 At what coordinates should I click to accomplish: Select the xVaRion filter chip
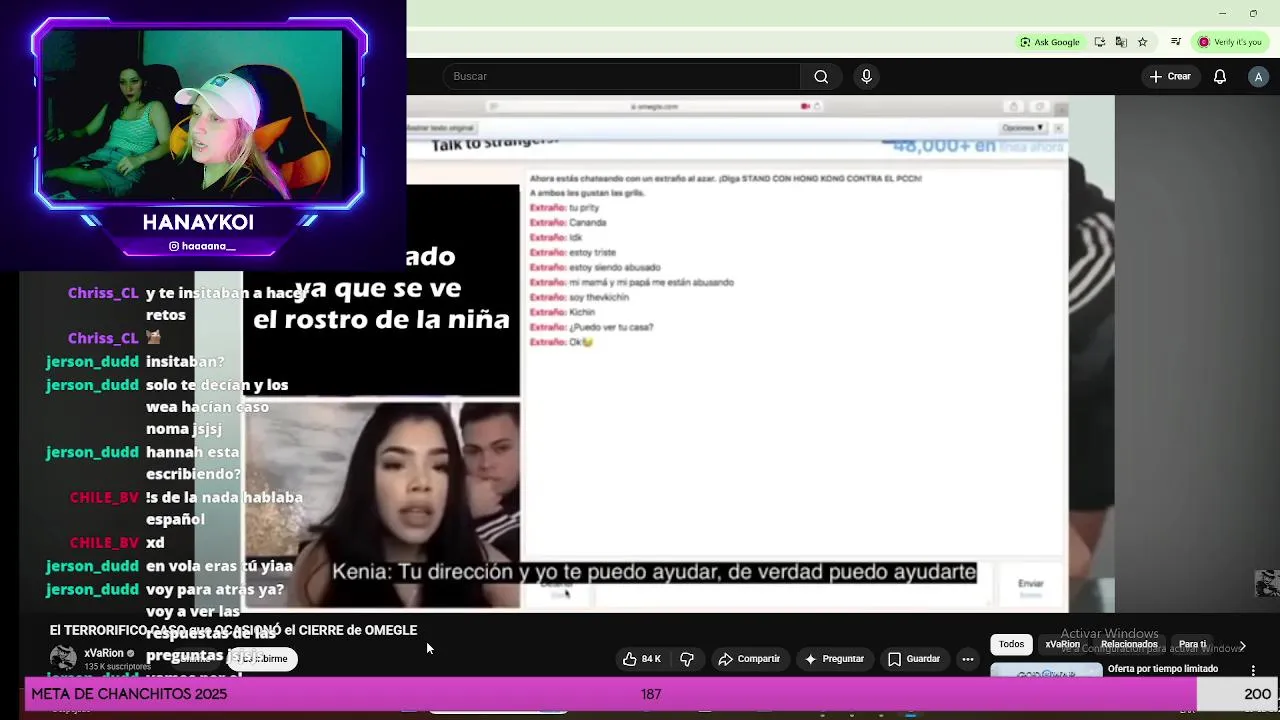[1062, 645]
